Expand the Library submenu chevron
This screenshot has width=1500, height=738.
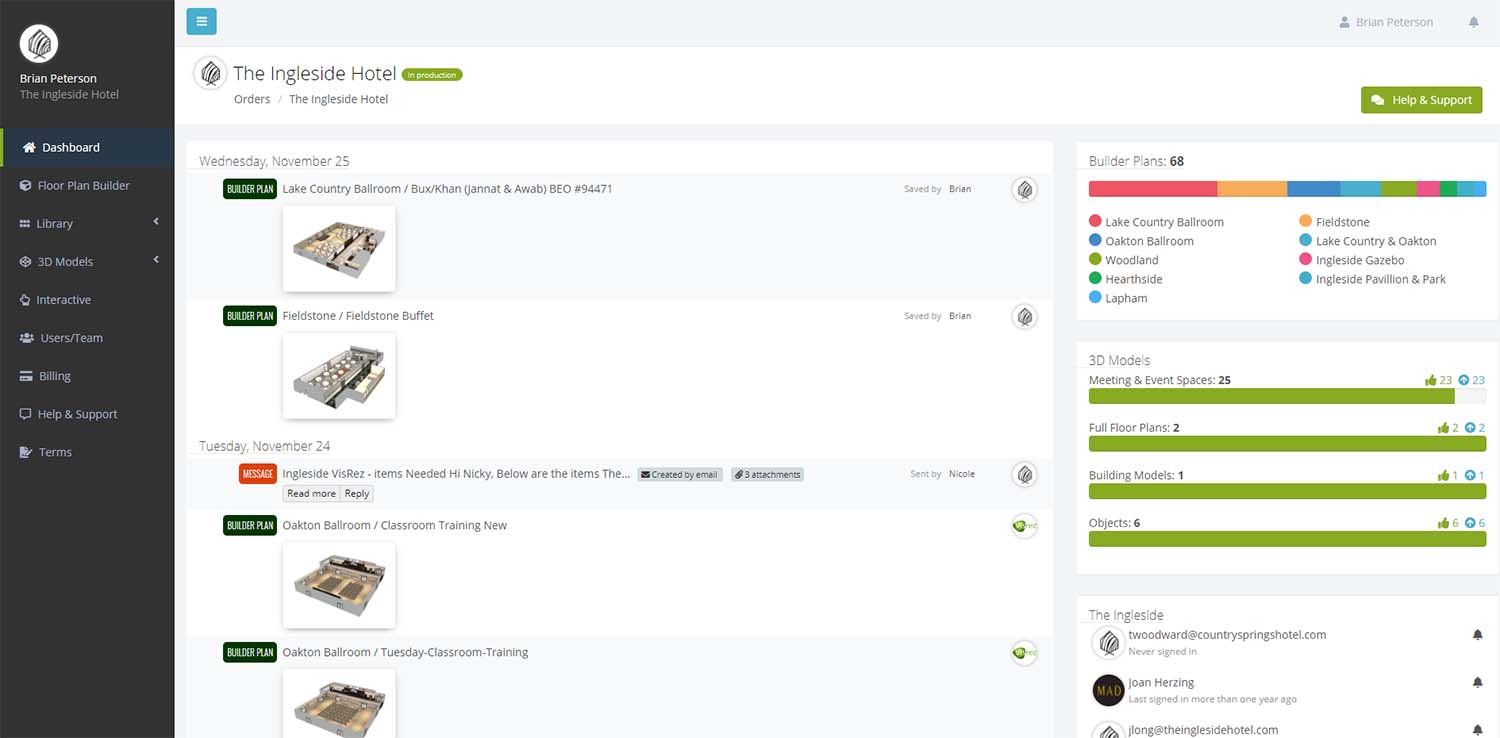[x=156, y=222]
